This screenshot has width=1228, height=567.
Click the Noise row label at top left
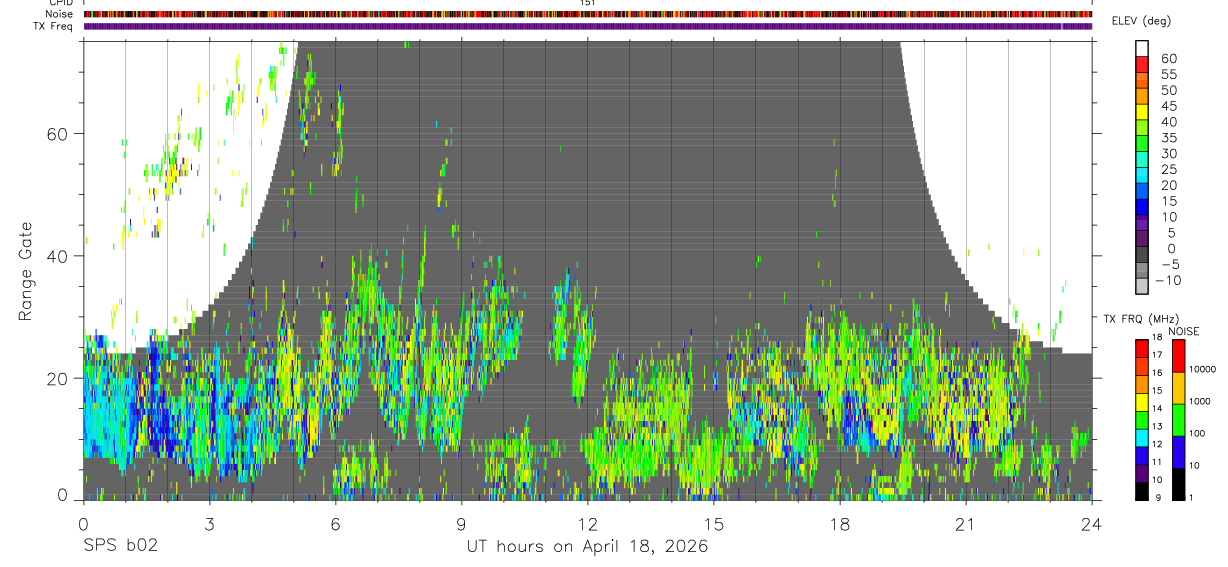(x=60, y=14)
